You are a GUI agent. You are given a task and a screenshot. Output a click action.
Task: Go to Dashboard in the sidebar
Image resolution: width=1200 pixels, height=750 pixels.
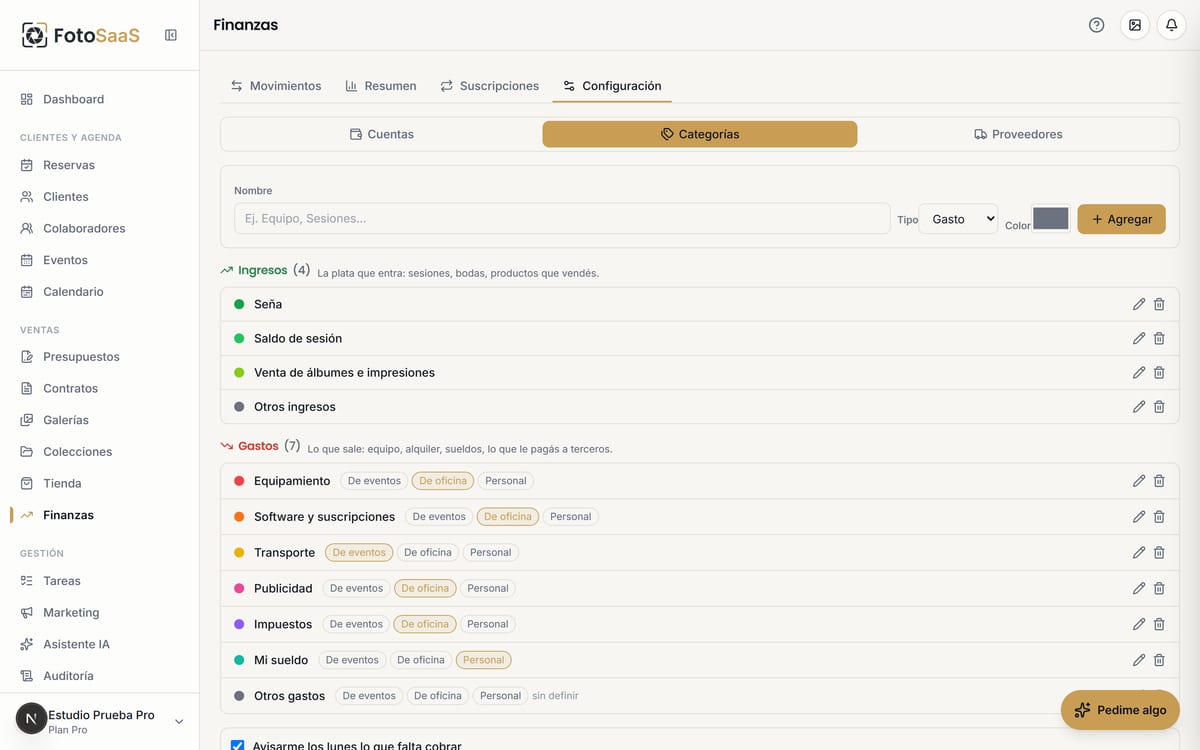[100, 99]
